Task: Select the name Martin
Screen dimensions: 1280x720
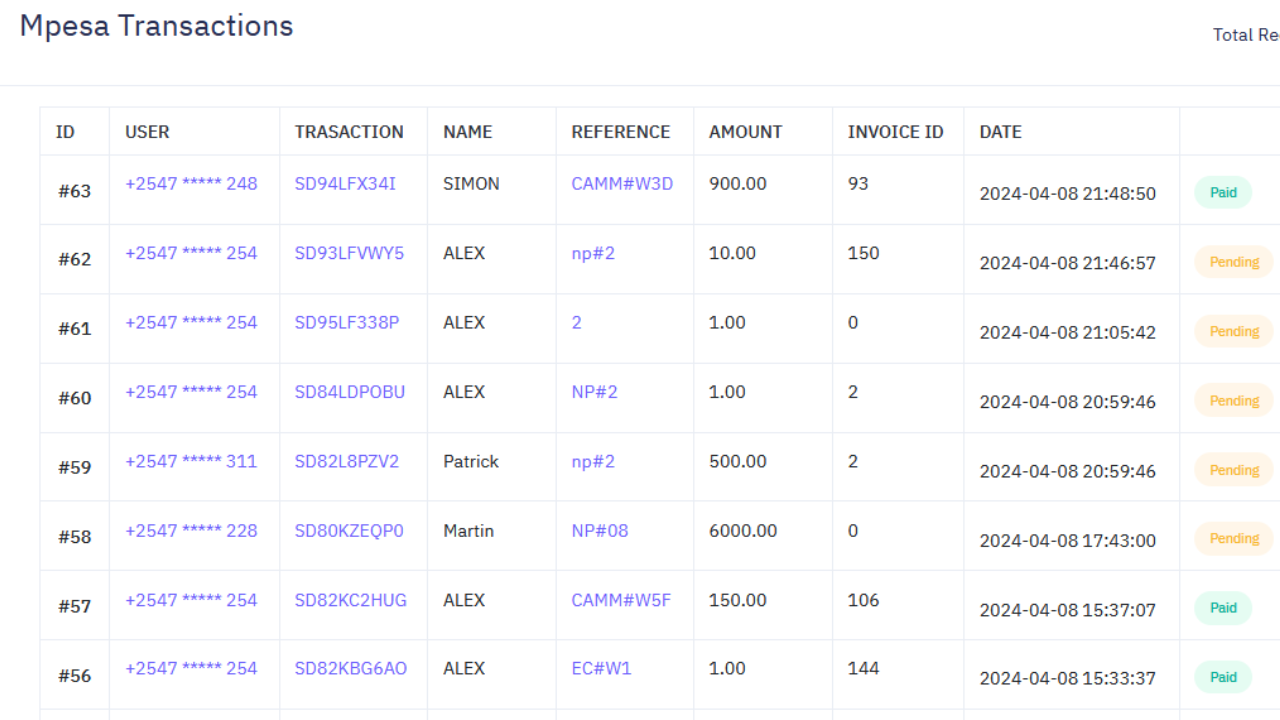Action: 469,530
